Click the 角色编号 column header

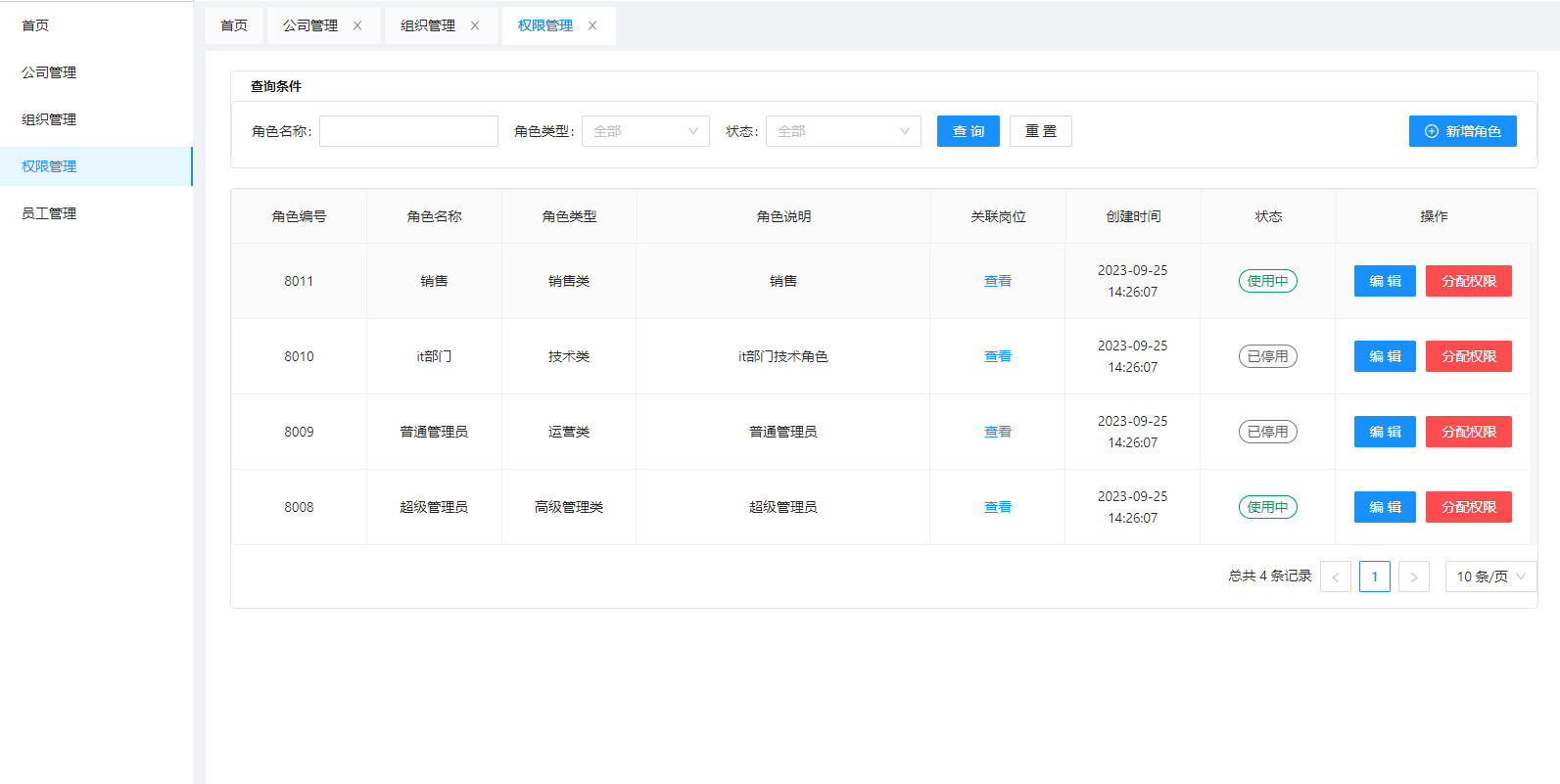[300, 216]
